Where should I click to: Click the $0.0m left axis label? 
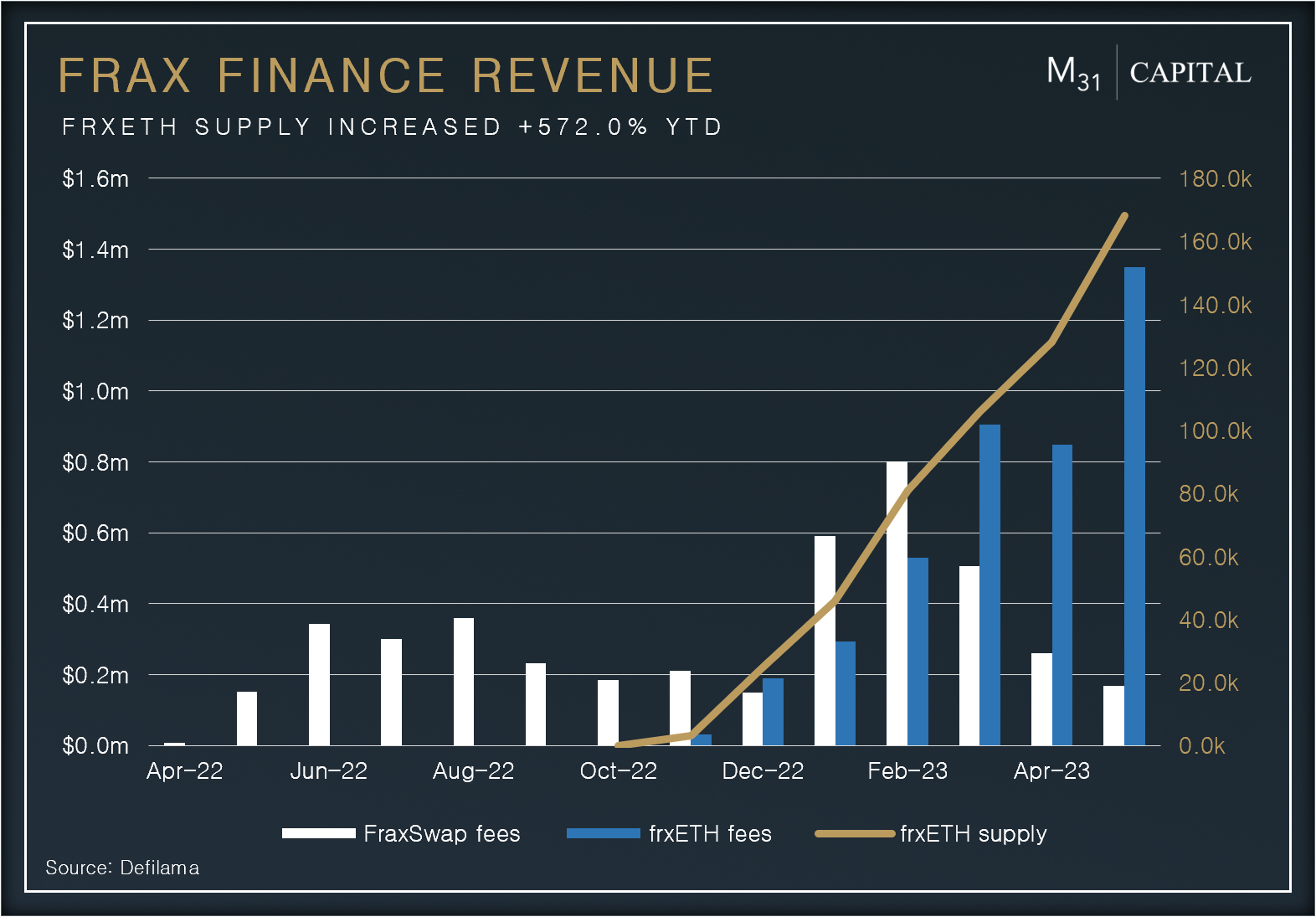coord(95,746)
